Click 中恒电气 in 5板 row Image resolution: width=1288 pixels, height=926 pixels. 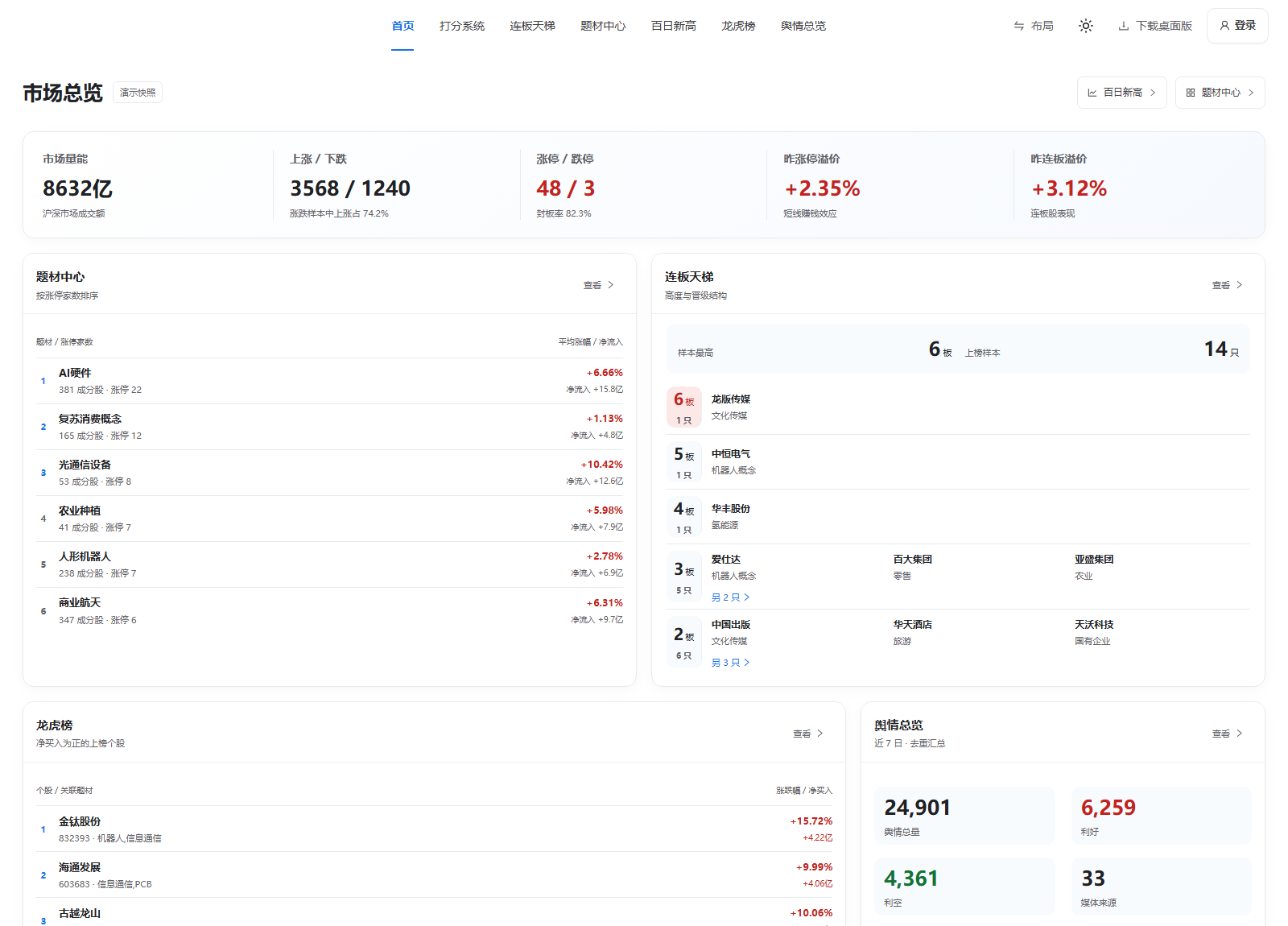click(731, 454)
